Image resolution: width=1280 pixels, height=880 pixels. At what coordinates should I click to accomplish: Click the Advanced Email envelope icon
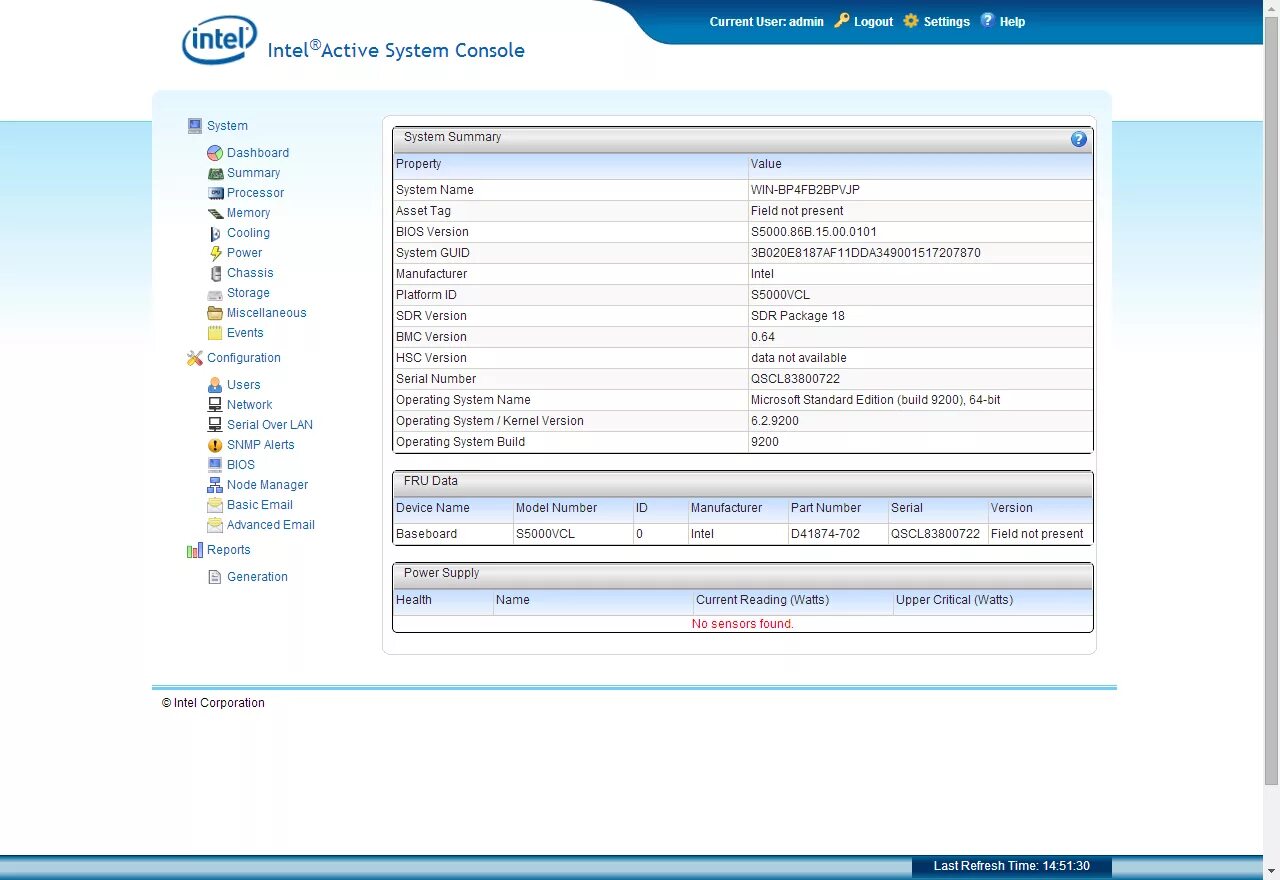(x=215, y=525)
